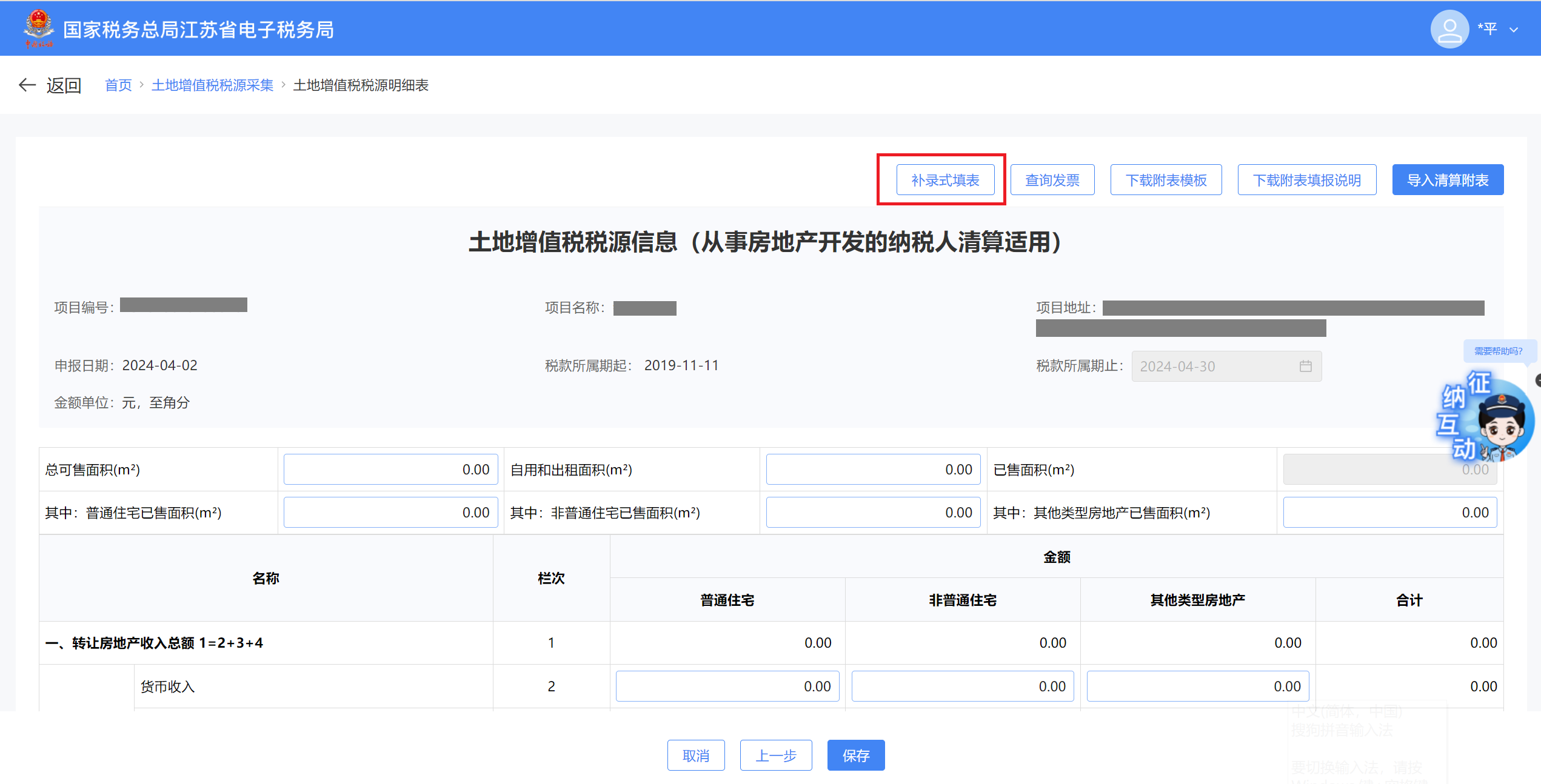Click calendar icon in period end date
The image size is (1541, 784).
1305,366
